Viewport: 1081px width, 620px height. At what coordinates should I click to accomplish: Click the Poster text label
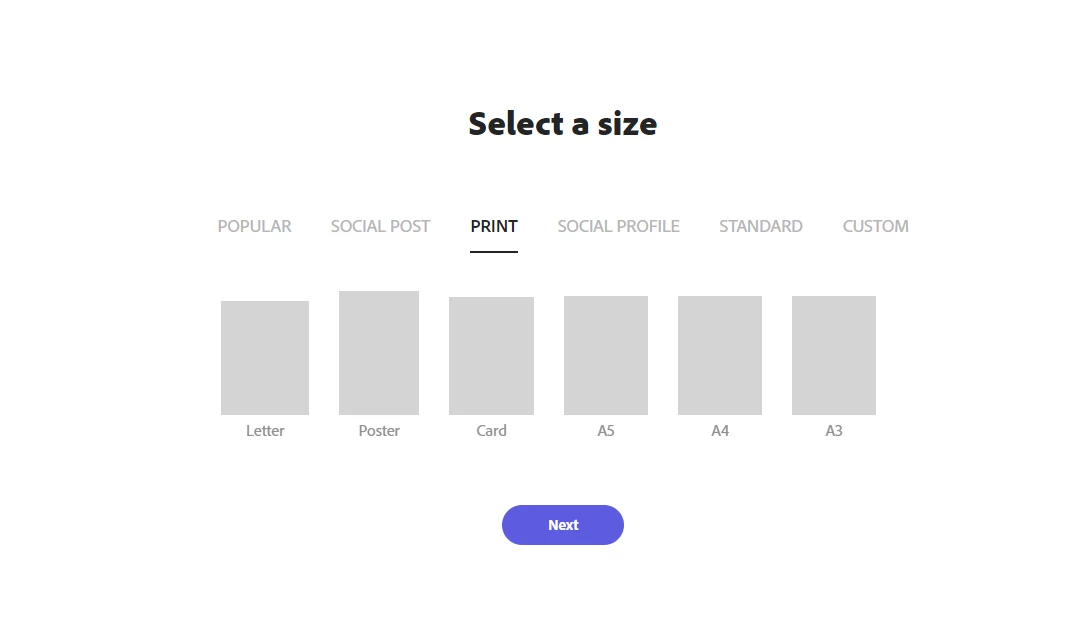[379, 431]
